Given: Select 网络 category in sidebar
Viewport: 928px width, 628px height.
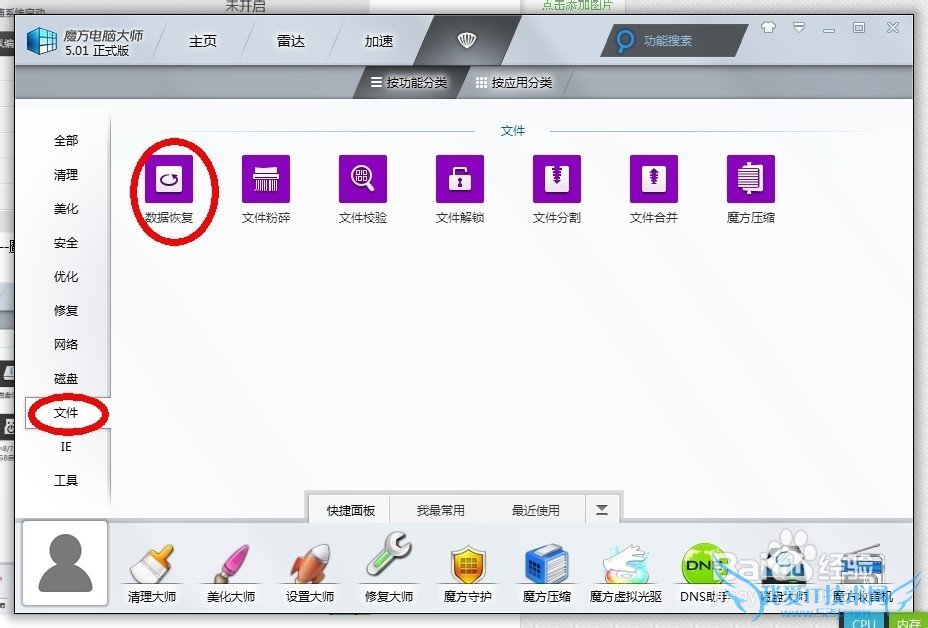Looking at the screenshot, I should pos(66,344).
